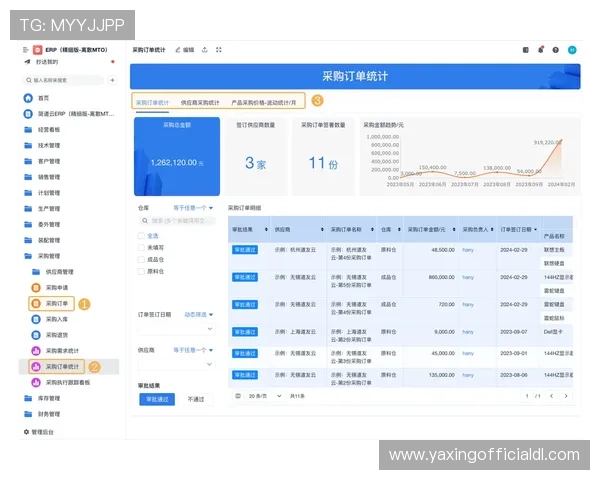Click the dark panel icon left of bell

pyautogui.click(x=526, y=50)
